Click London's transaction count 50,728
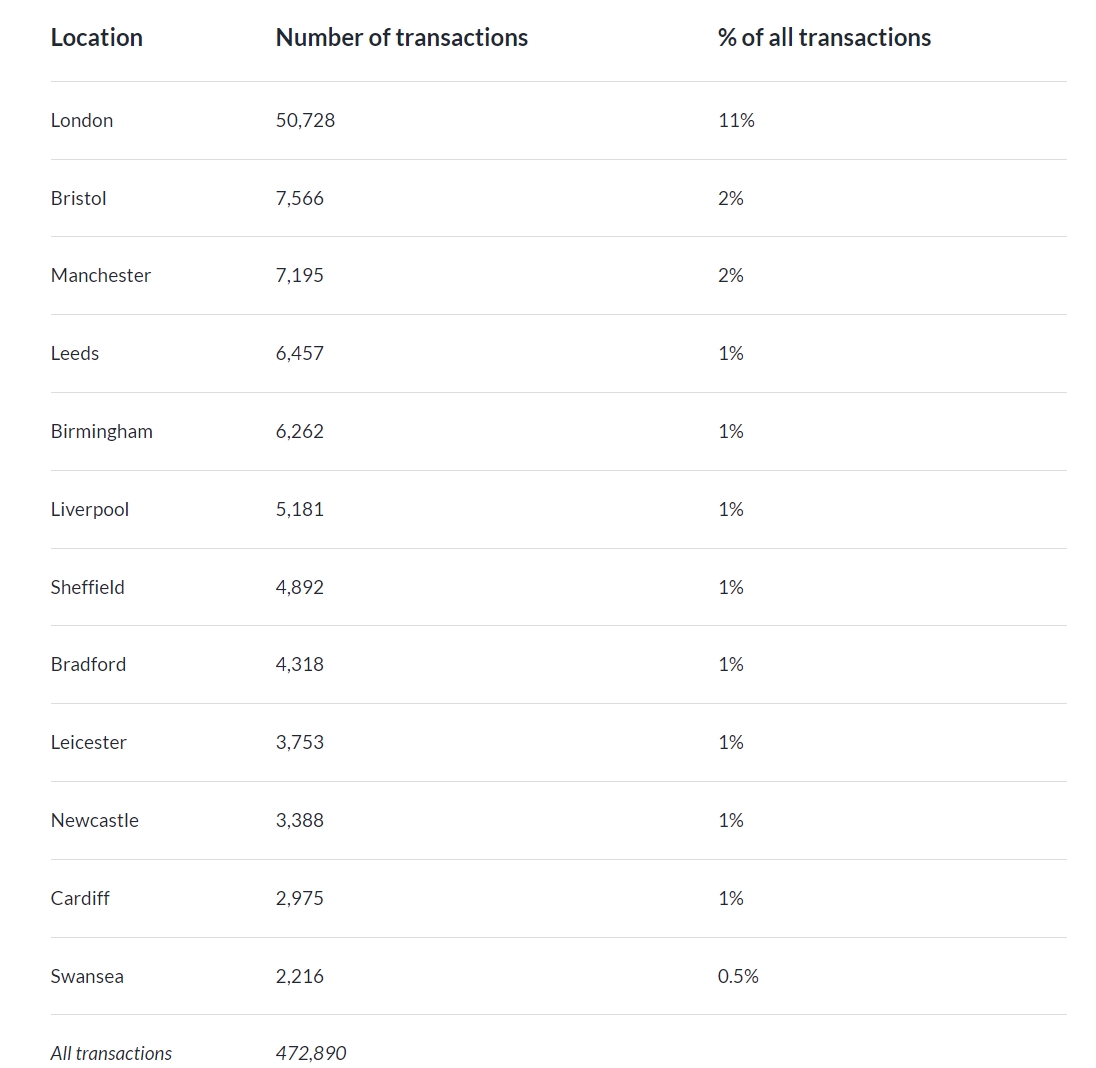 pos(305,120)
